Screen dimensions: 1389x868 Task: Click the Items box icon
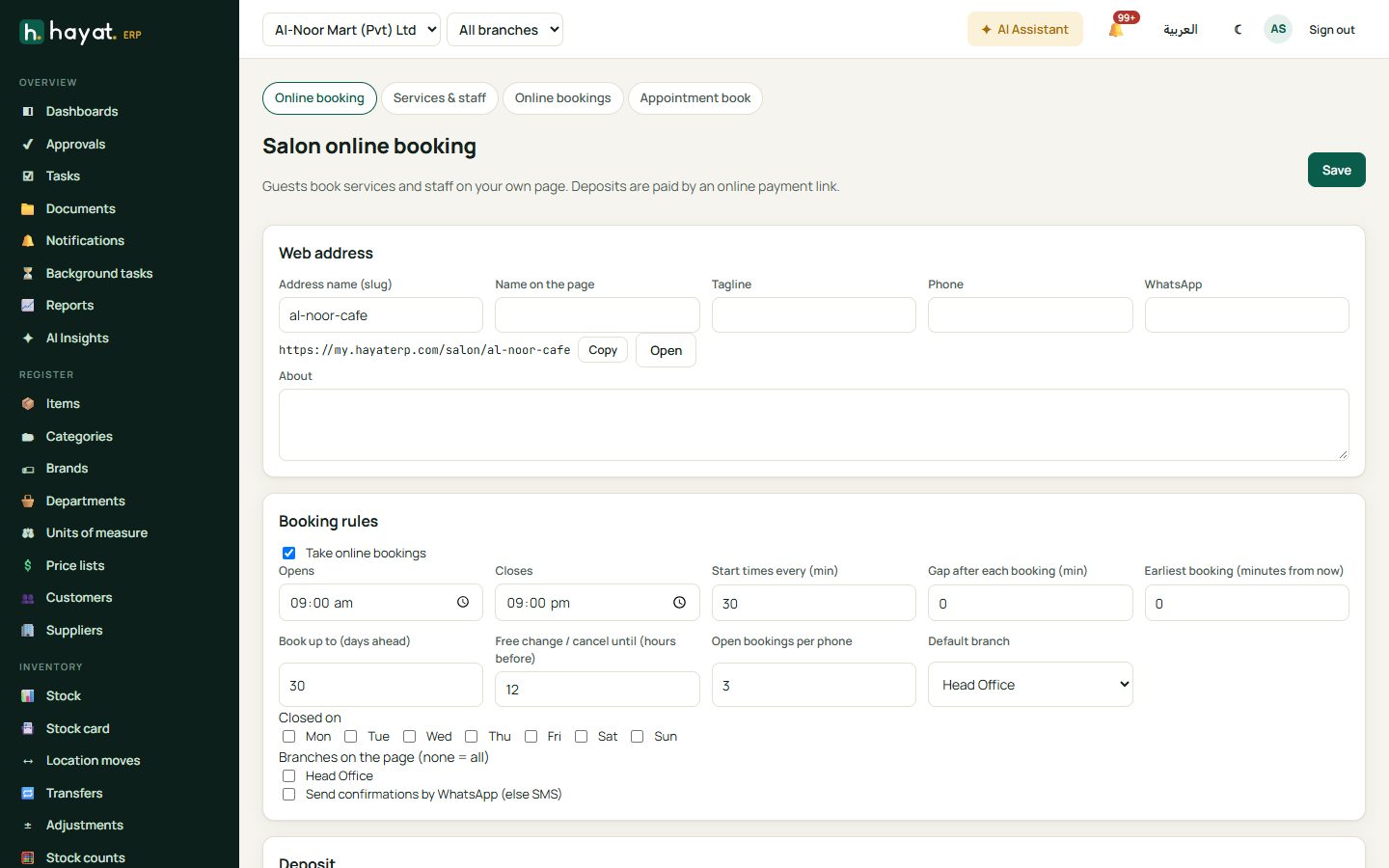pyautogui.click(x=28, y=404)
